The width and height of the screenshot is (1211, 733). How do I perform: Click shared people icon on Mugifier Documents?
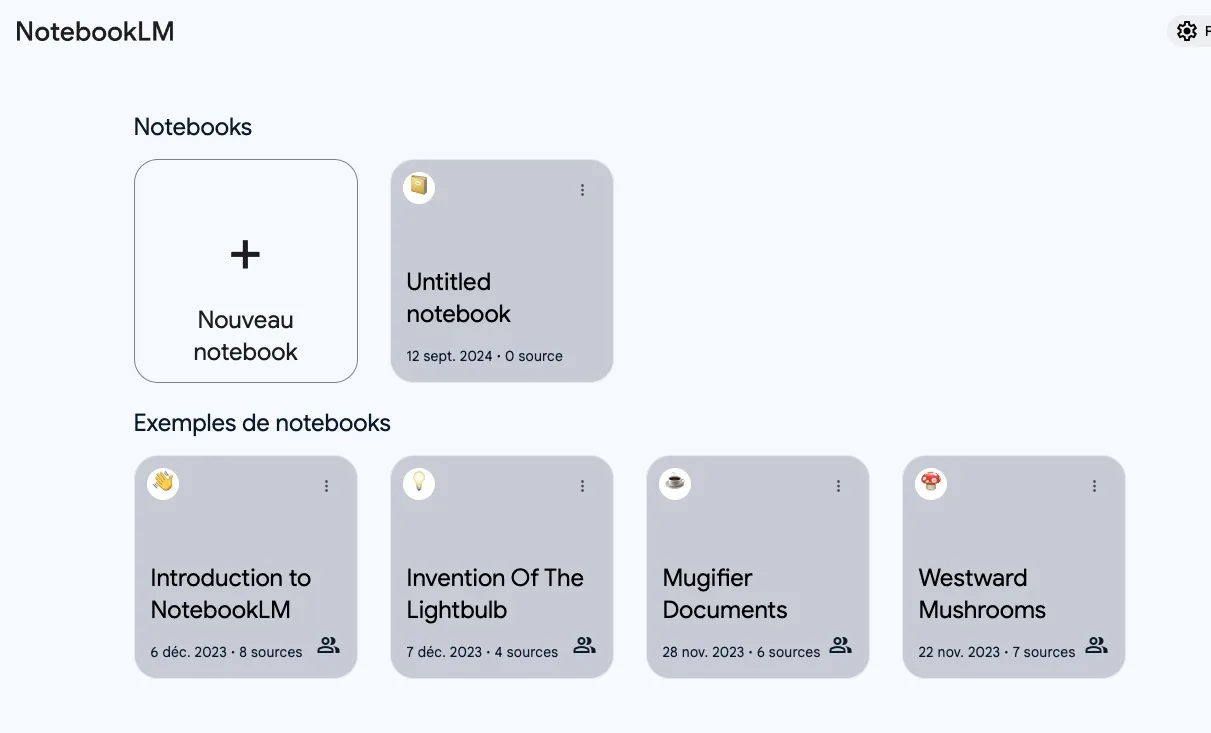(840, 646)
